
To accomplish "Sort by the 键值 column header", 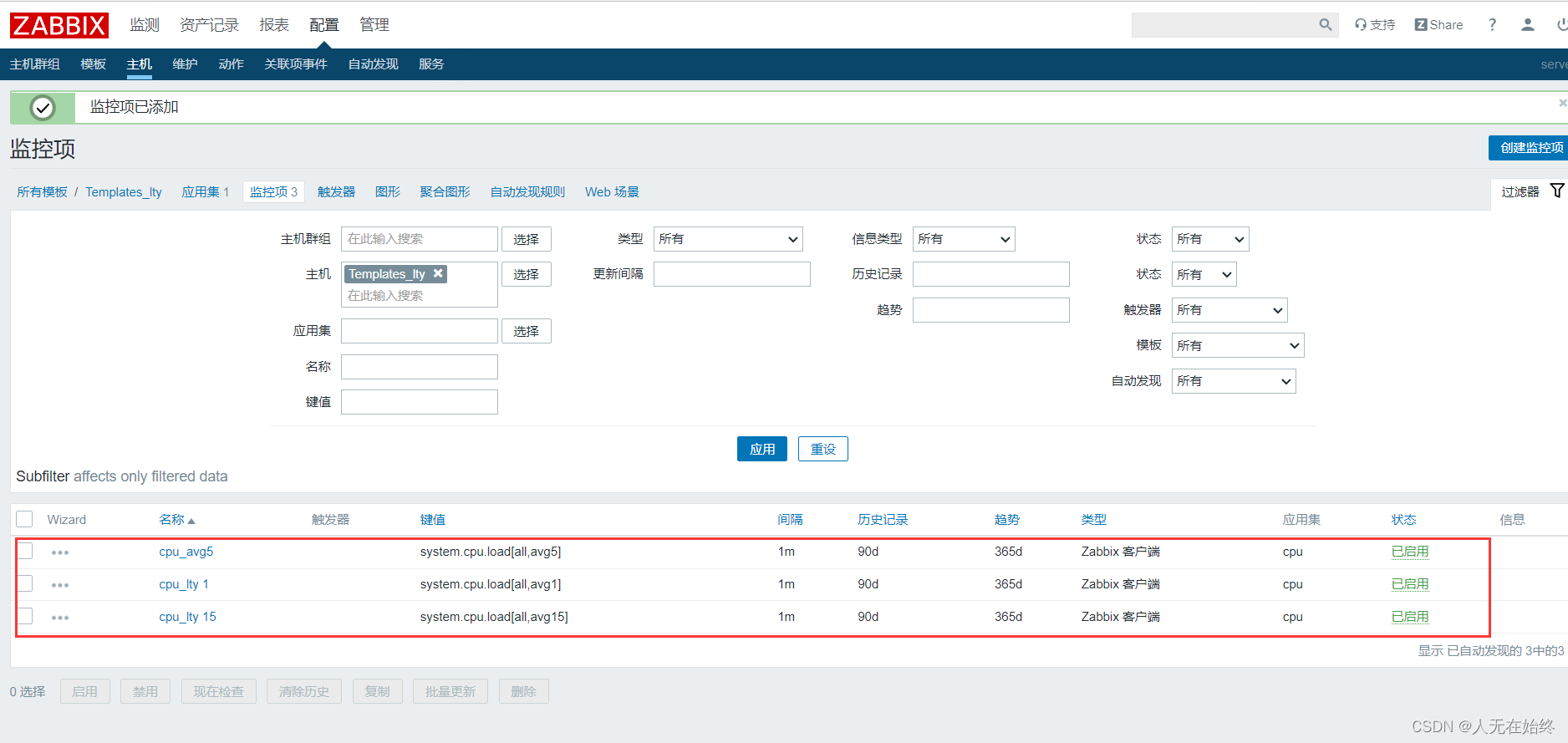I will point(433,520).
